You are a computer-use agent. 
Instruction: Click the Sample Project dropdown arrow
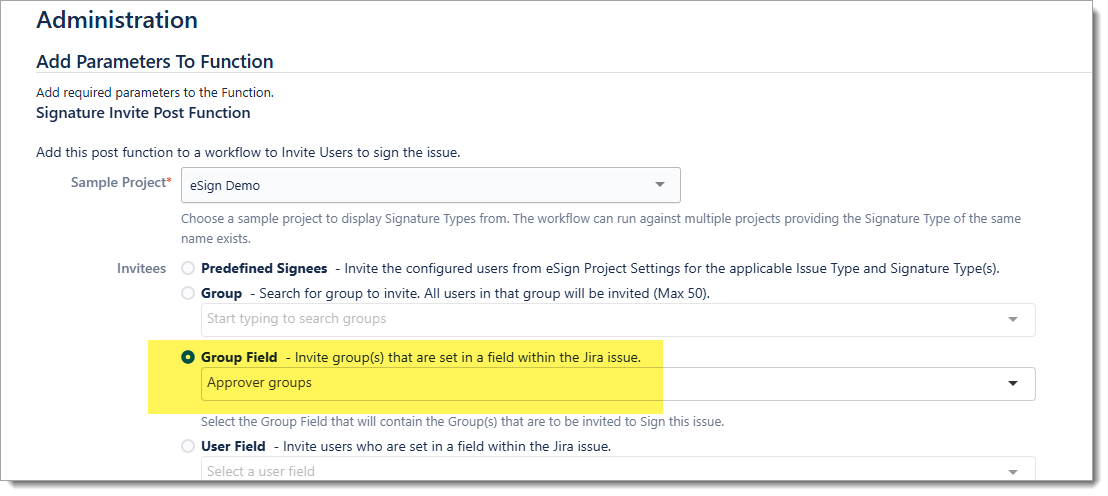pos(659,185)
